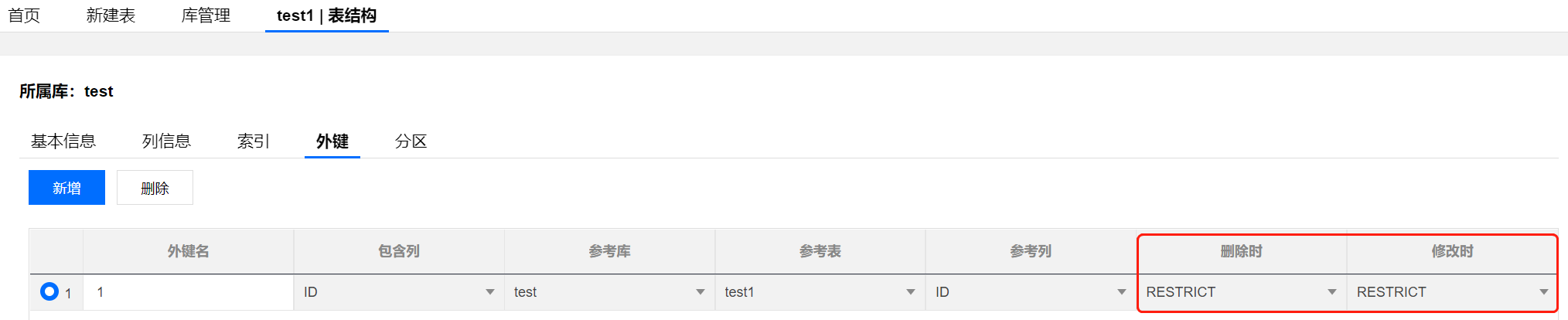Expand the 删除时 RESTRICT dropdown
Image resolution: width=1568 pixels, height=320 pixels.
pos(1241,292)
